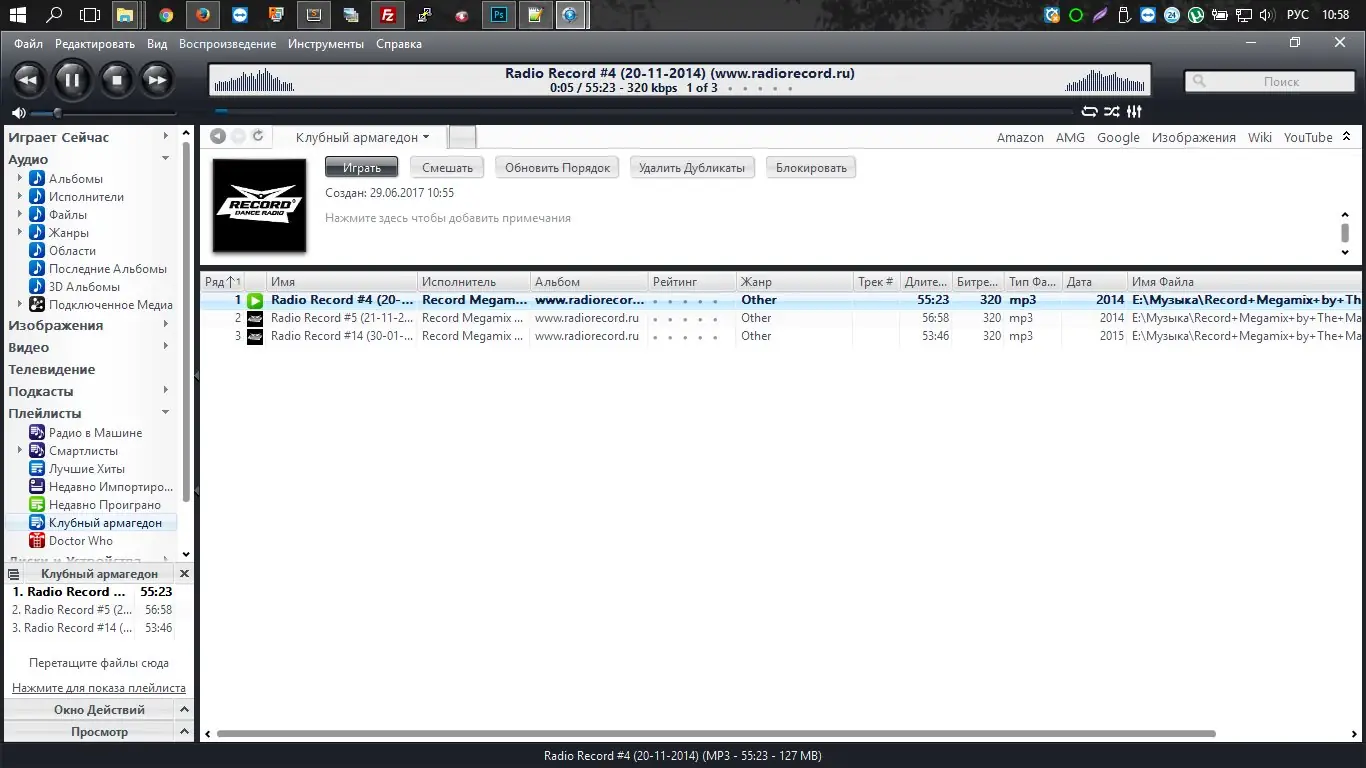Expand the Играет Сейчас section
Viewport: 1366px width, 768px height.
tap(166, 137)
